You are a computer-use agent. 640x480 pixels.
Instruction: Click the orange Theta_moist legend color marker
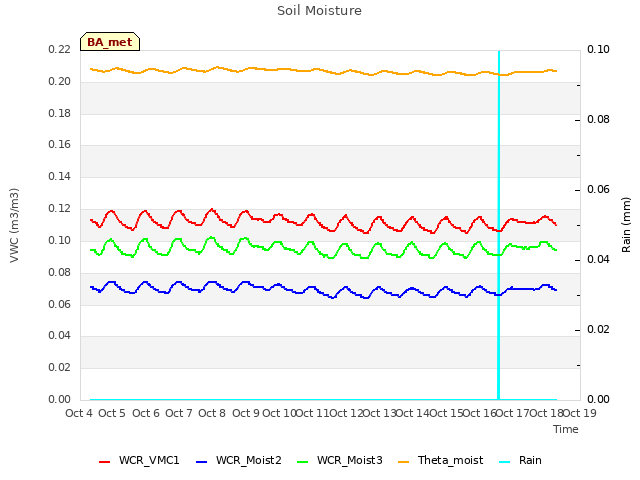pyautogui.click(x=403, y=462)
